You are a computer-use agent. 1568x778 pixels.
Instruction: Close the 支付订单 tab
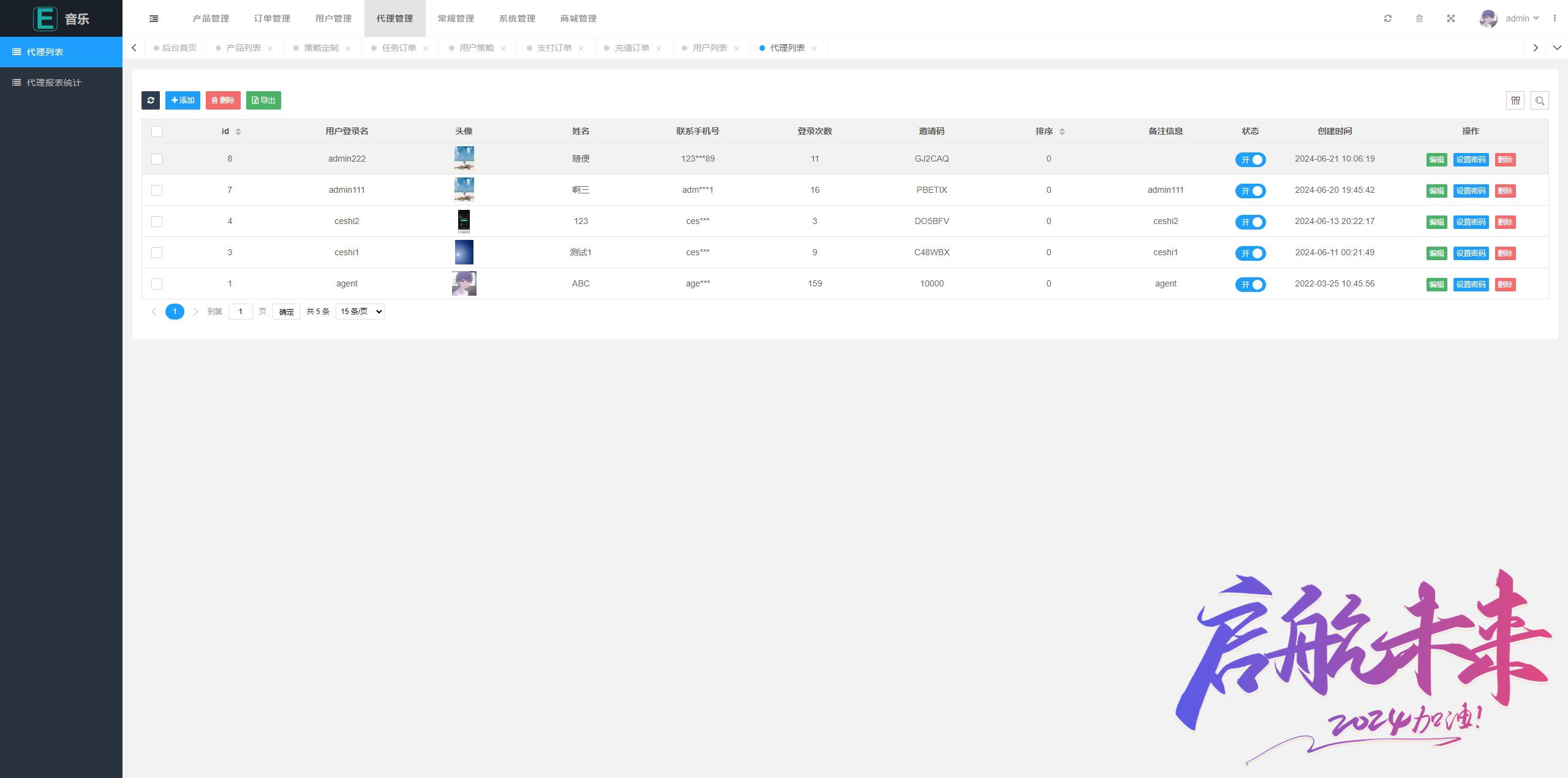(x=581, y=48)
